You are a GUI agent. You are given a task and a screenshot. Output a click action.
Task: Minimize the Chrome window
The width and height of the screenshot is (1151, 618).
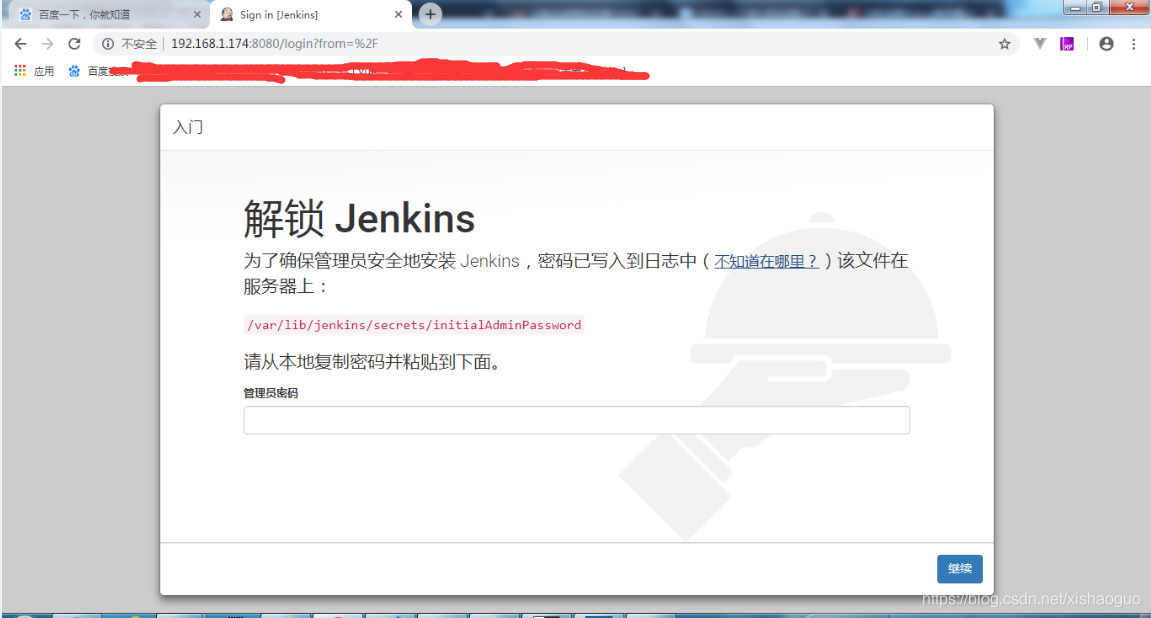coord(1075,7)
